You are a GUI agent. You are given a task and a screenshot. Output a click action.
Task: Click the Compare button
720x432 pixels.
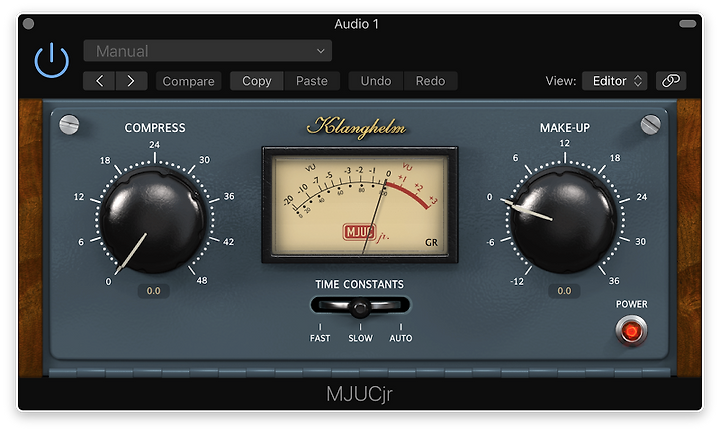click(188, 81)
